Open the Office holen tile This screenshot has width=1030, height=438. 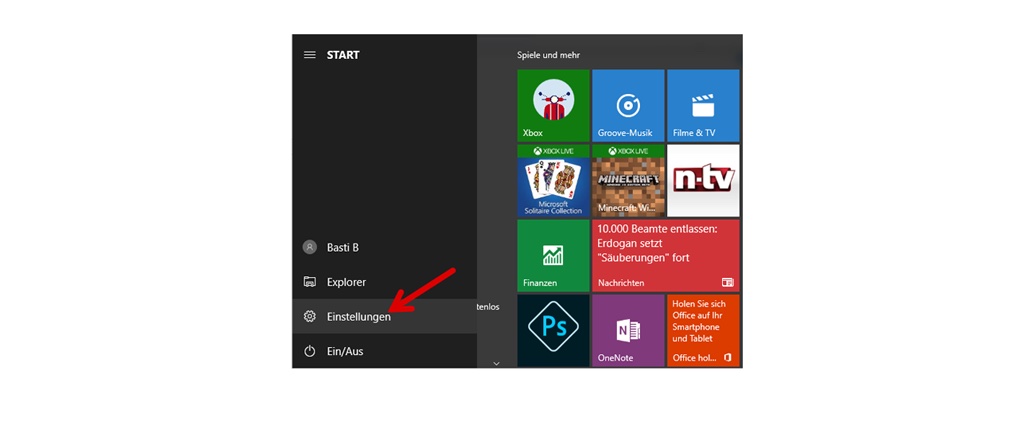pyautogui.click(x=703, y=330)
